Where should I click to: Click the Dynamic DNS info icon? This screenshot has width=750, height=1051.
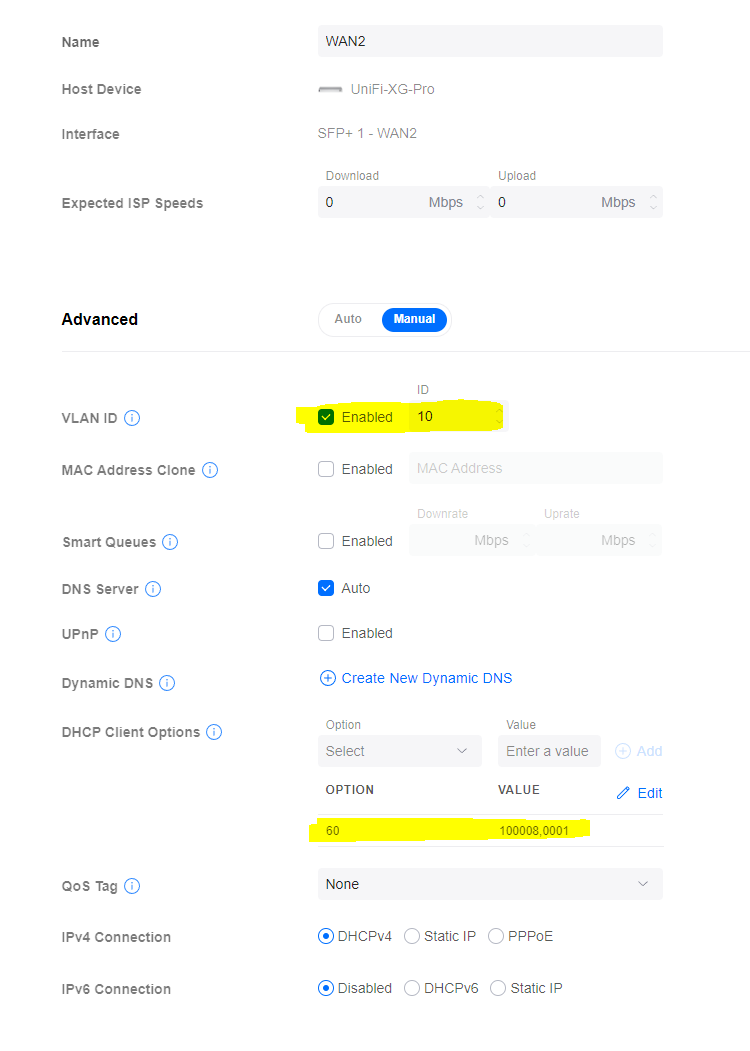pyautogui.click(x=167, y=683)
